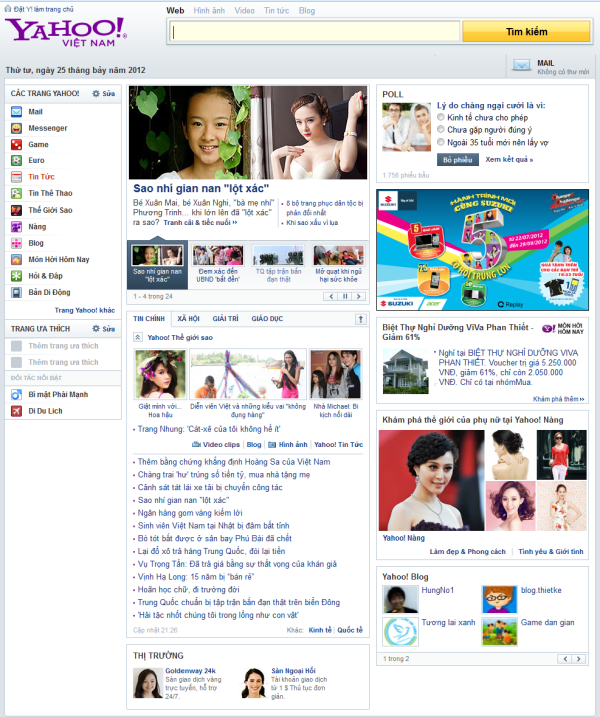Viewport: 600px width, 717px height.
Task: Switch to the Tin tức search tab
Action: tap(276, 11)
